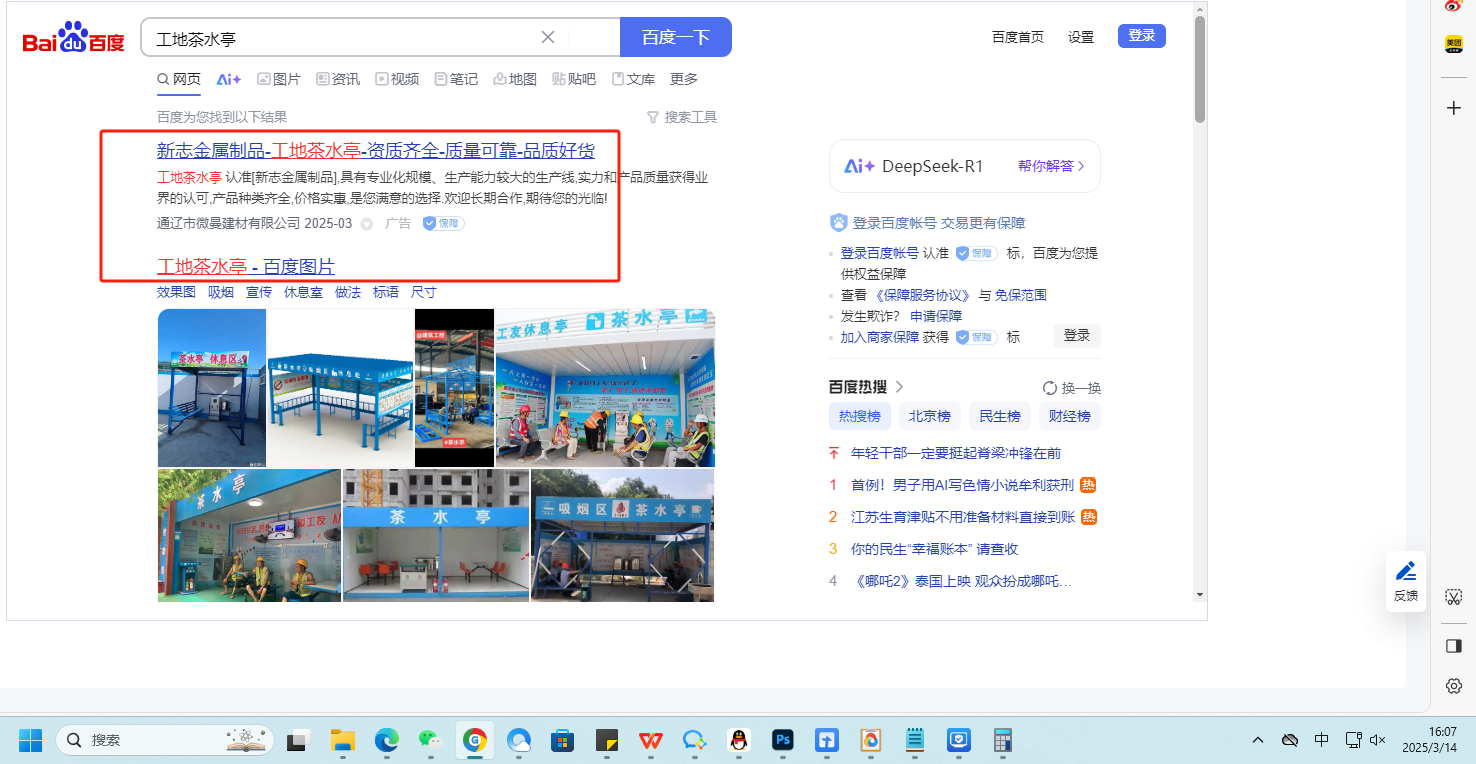1476x764 pixels.
Task: Switch to the 图片 tab
Action: tap(279, 79)
